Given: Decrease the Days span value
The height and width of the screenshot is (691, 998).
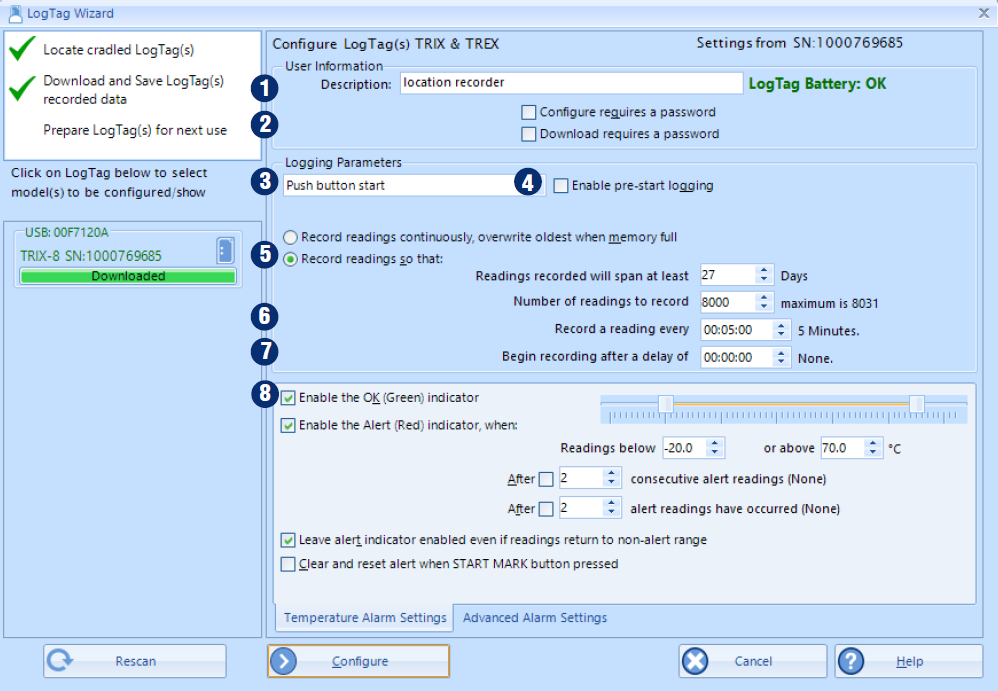Looking at the screenshot, I should (764, 279).
